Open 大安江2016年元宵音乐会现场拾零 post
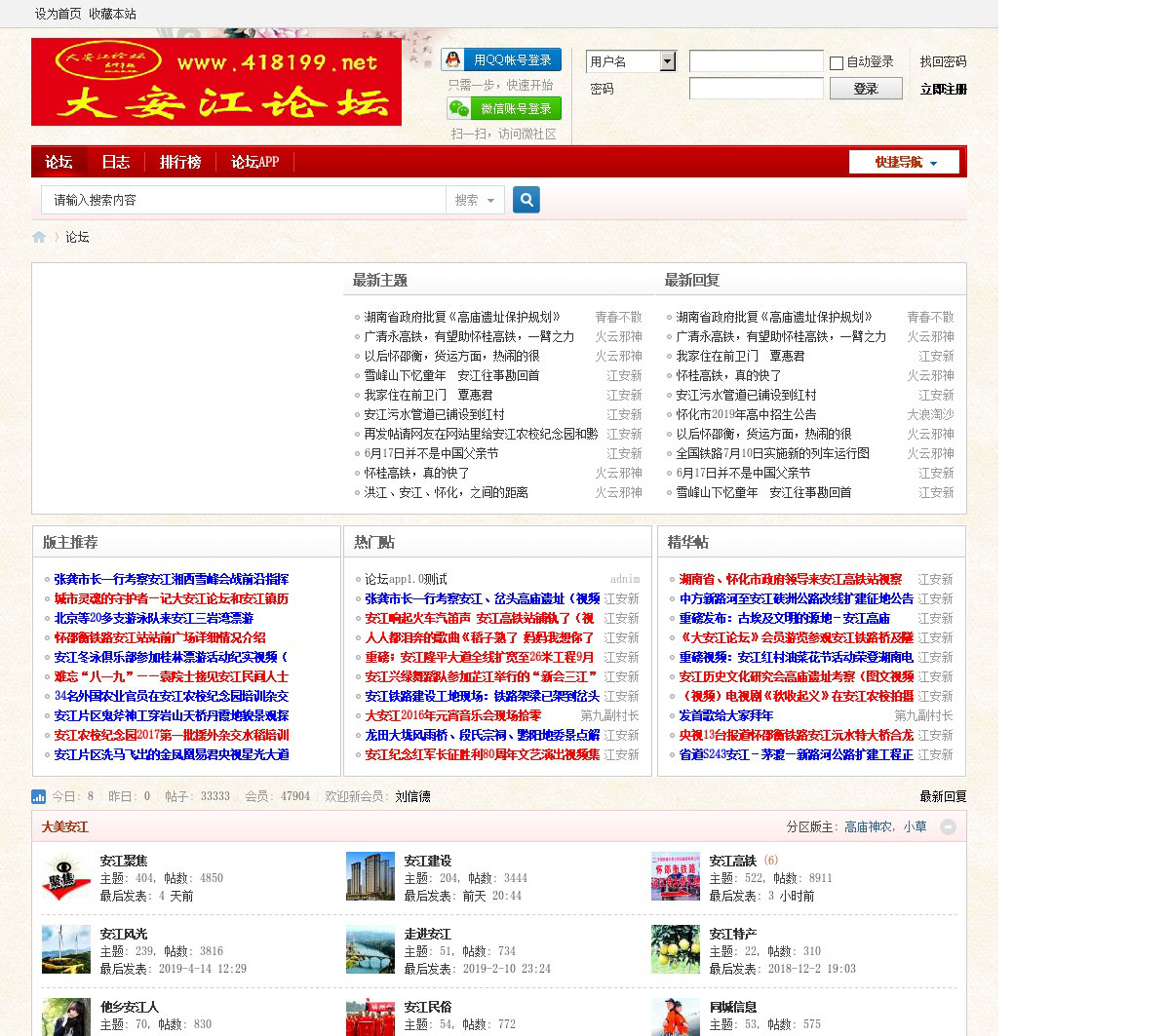1170x1036 pixels. [453, 715]
